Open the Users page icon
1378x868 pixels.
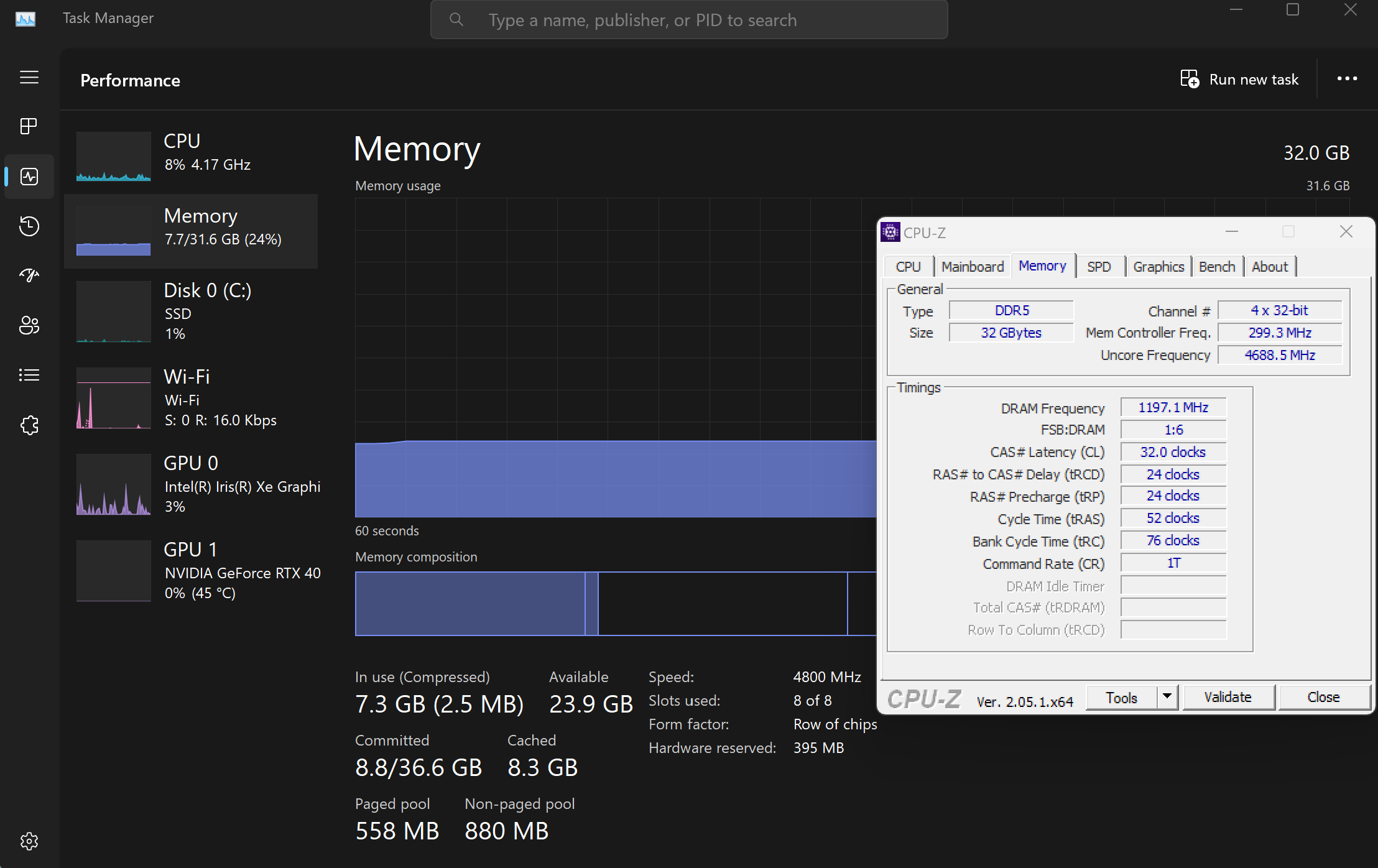pyautogui.click(x=29, y=325)
